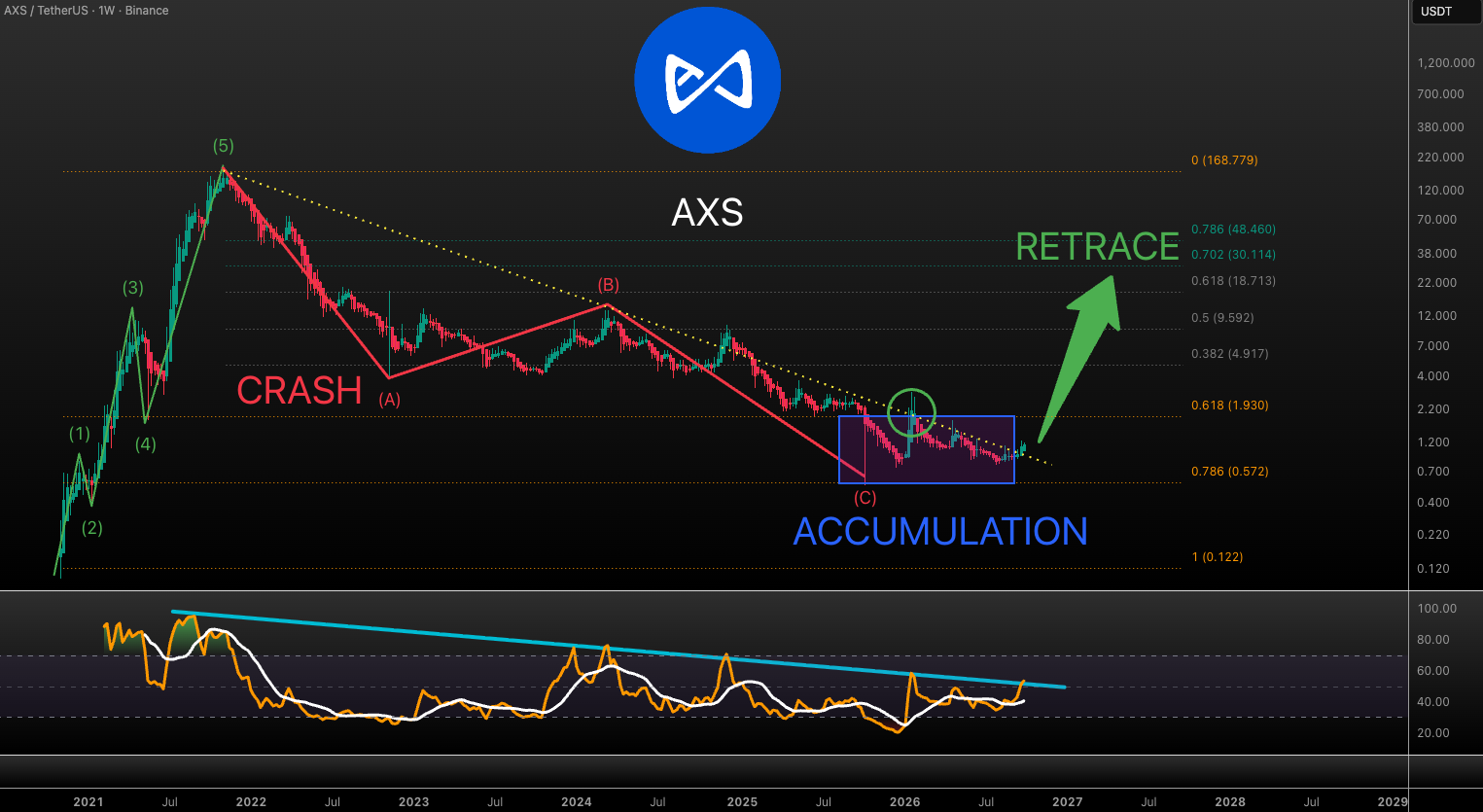Click the Axie Infinity logo image
The image size is (1483, 812).
[x=708, y=80]
